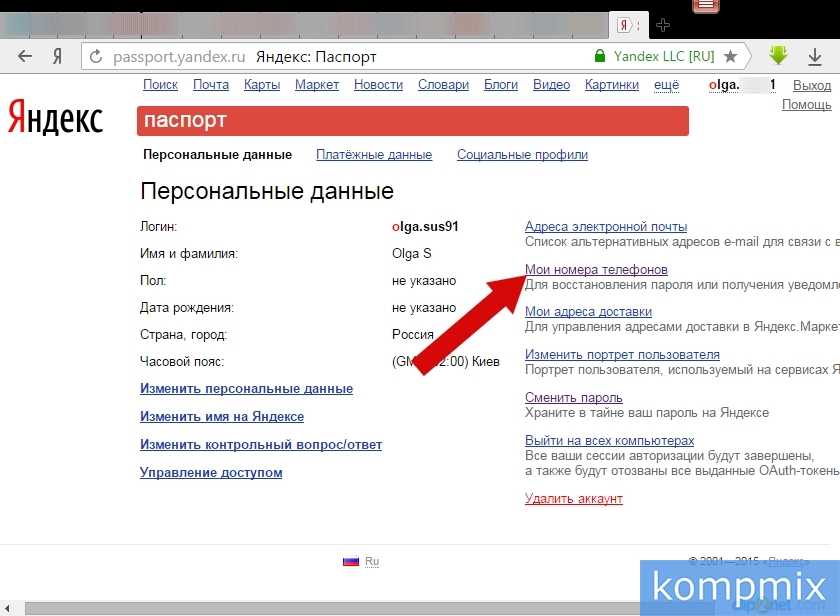Open the Блоги link
Viewport: 840px width, 616px height.
[x=501, y=85]
